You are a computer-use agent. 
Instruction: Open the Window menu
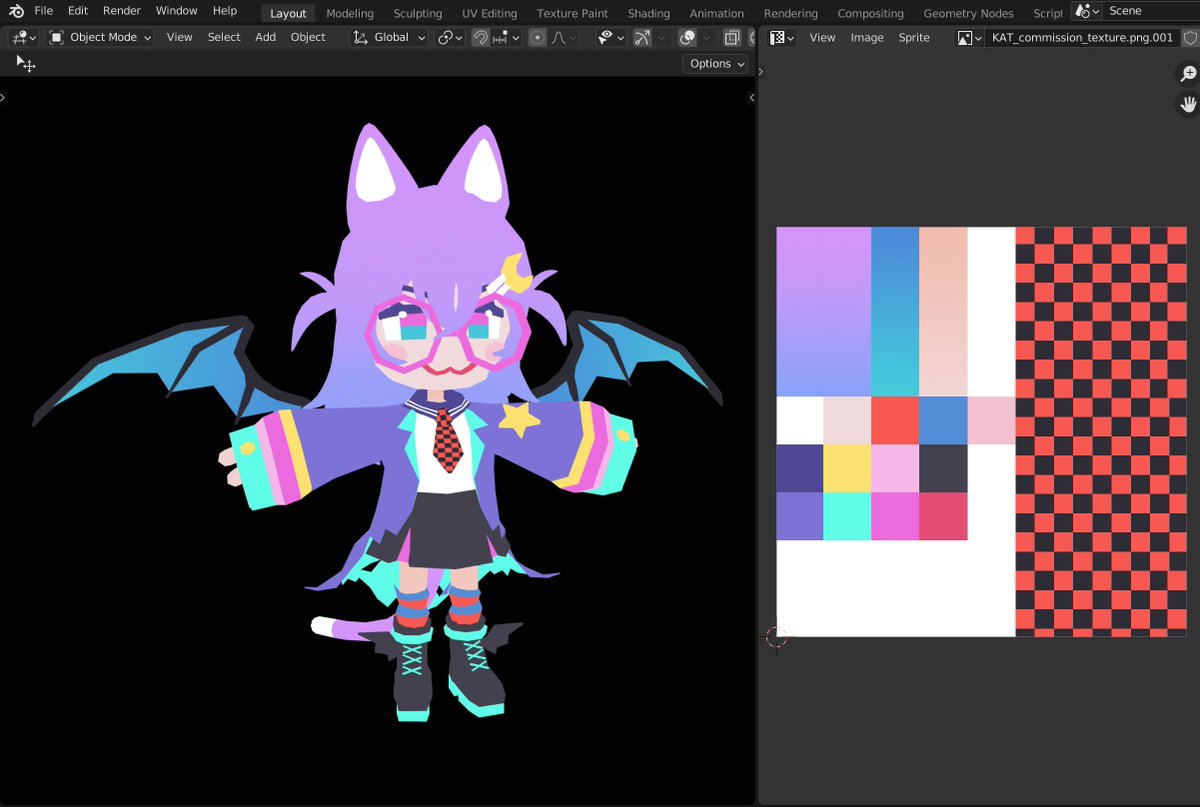pos(176,11)
